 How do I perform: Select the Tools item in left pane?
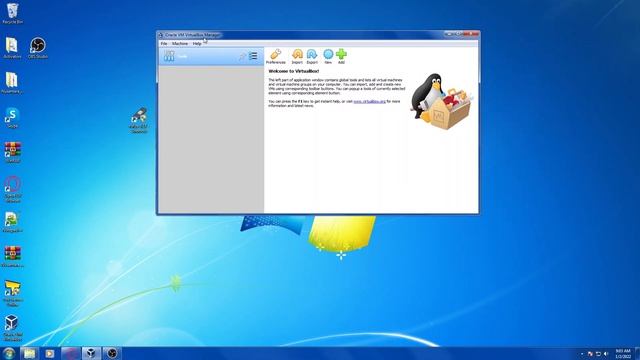pyautogui.click(x=211, y=56)
